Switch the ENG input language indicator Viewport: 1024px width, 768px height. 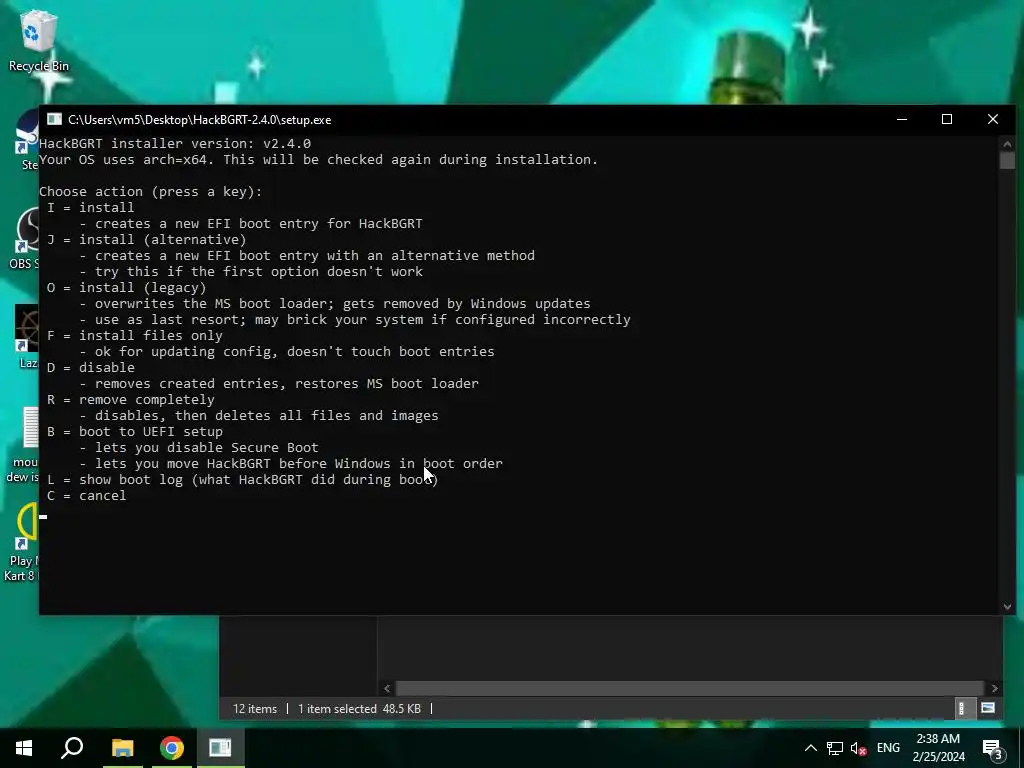888,748
